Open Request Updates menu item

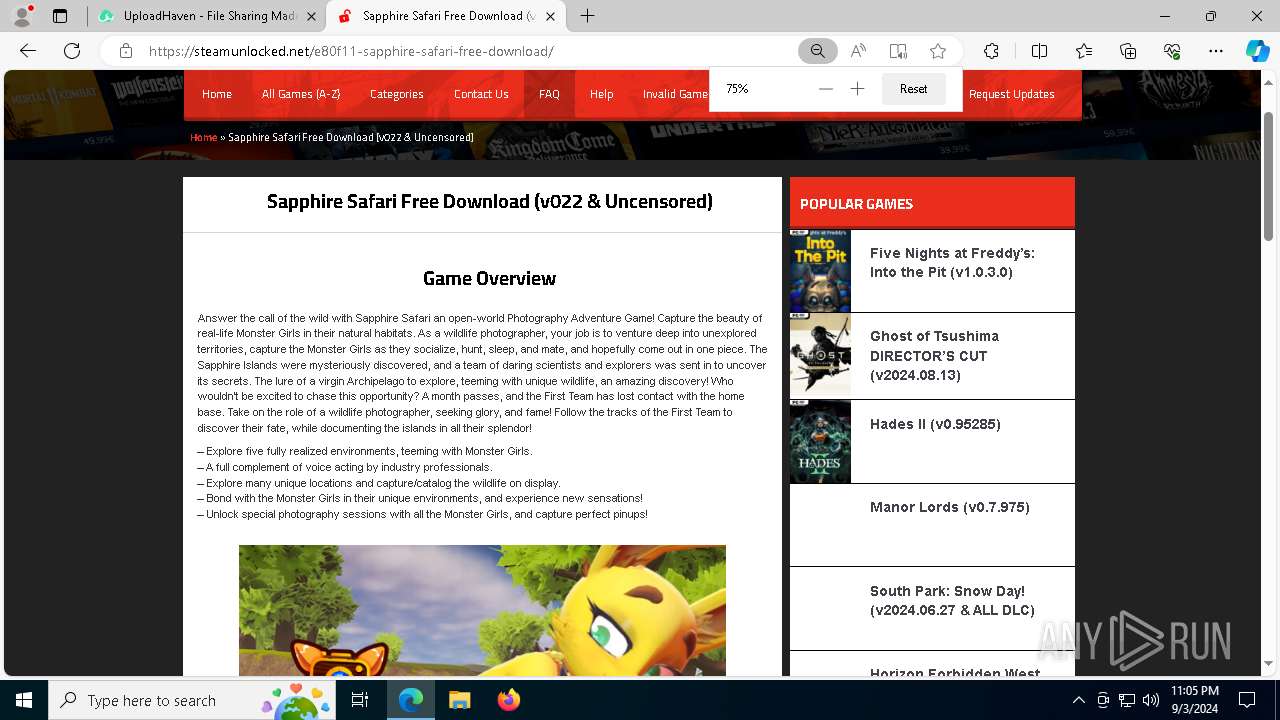[1011, 94]
